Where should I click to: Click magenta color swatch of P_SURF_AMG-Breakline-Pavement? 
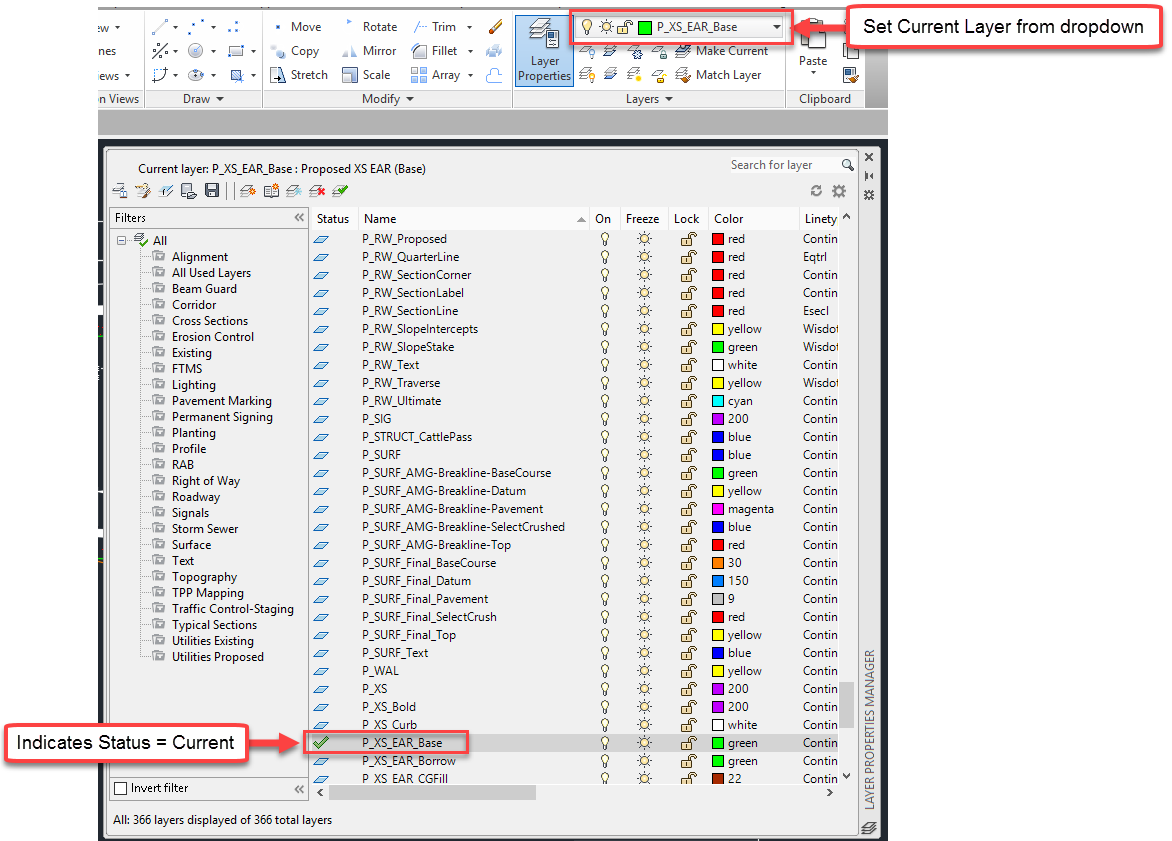[x=718, y=509]
